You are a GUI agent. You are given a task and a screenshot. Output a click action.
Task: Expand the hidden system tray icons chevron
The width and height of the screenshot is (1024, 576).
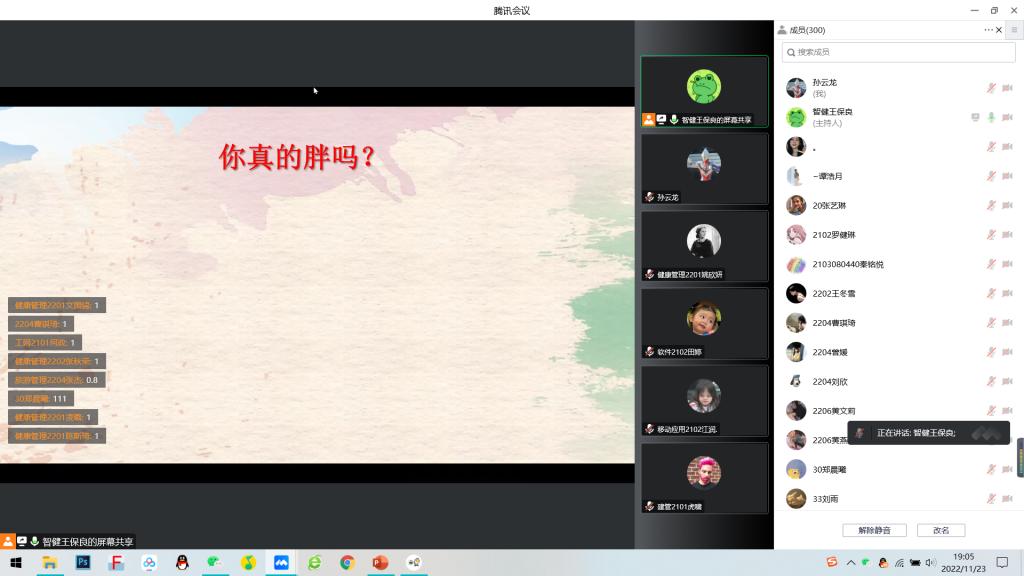[850, 563]
